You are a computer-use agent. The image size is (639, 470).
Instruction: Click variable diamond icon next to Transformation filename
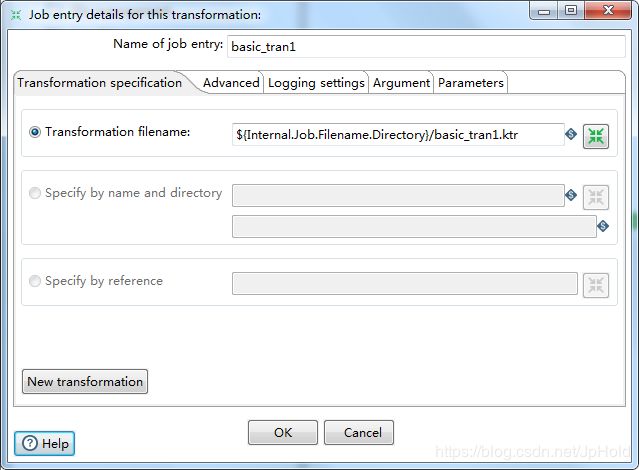(571, 134)
